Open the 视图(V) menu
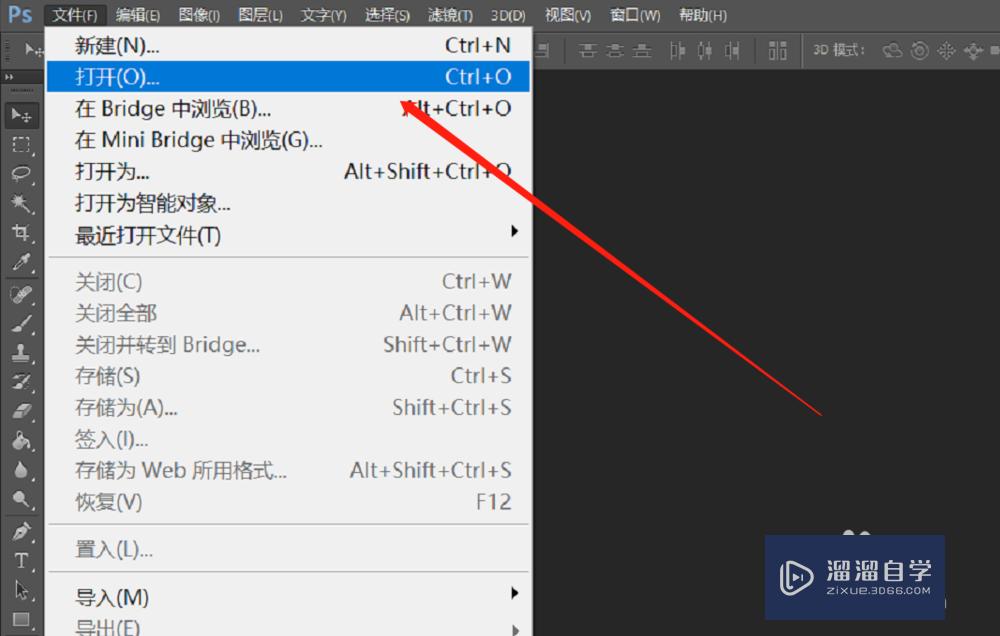Viewport: 1000px width, 636px height. click(568, 15)
